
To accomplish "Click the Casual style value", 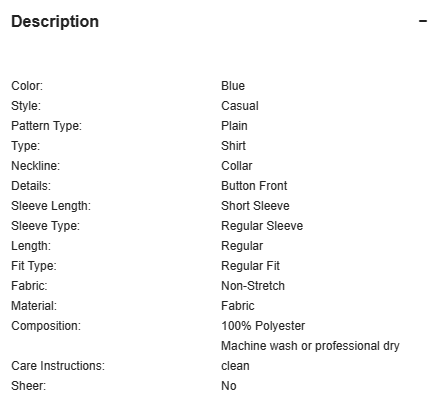I will click(x=240, y=106).
